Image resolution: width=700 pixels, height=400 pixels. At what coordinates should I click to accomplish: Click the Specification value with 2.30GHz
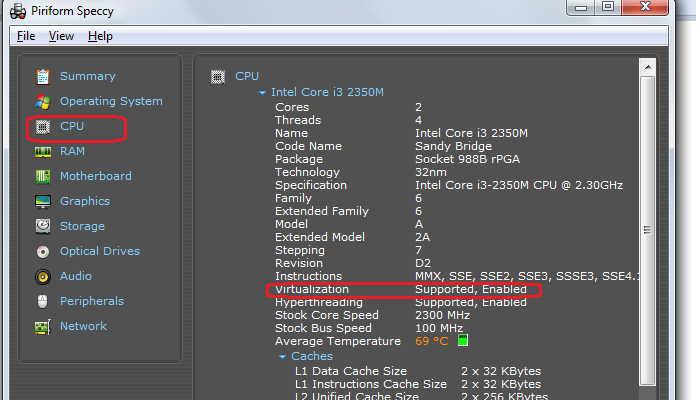click(519, 185)
